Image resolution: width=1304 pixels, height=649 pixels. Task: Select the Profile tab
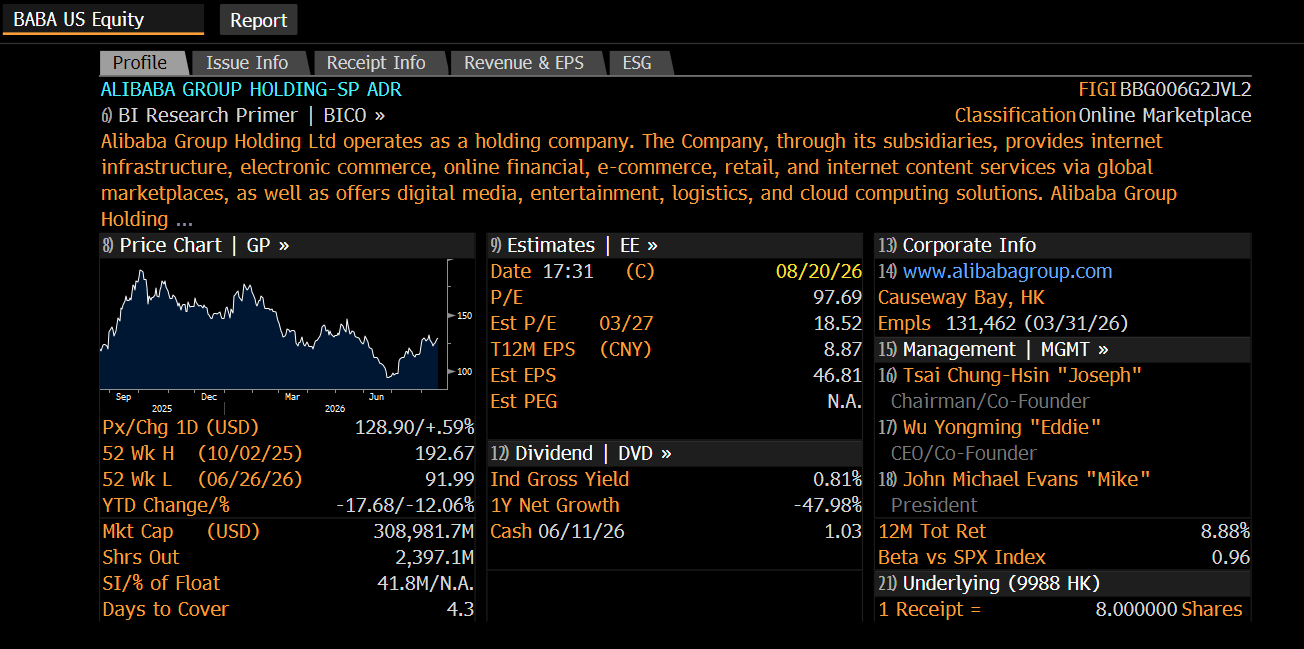point(140,63)
